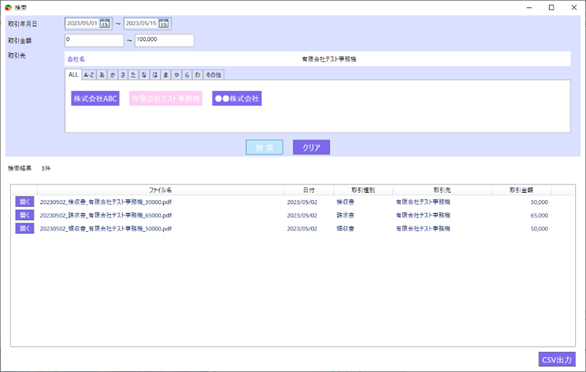This screenshot has width=586, height=372.
Task: Click the クリア clear button
Action: [x=311, y=147]
